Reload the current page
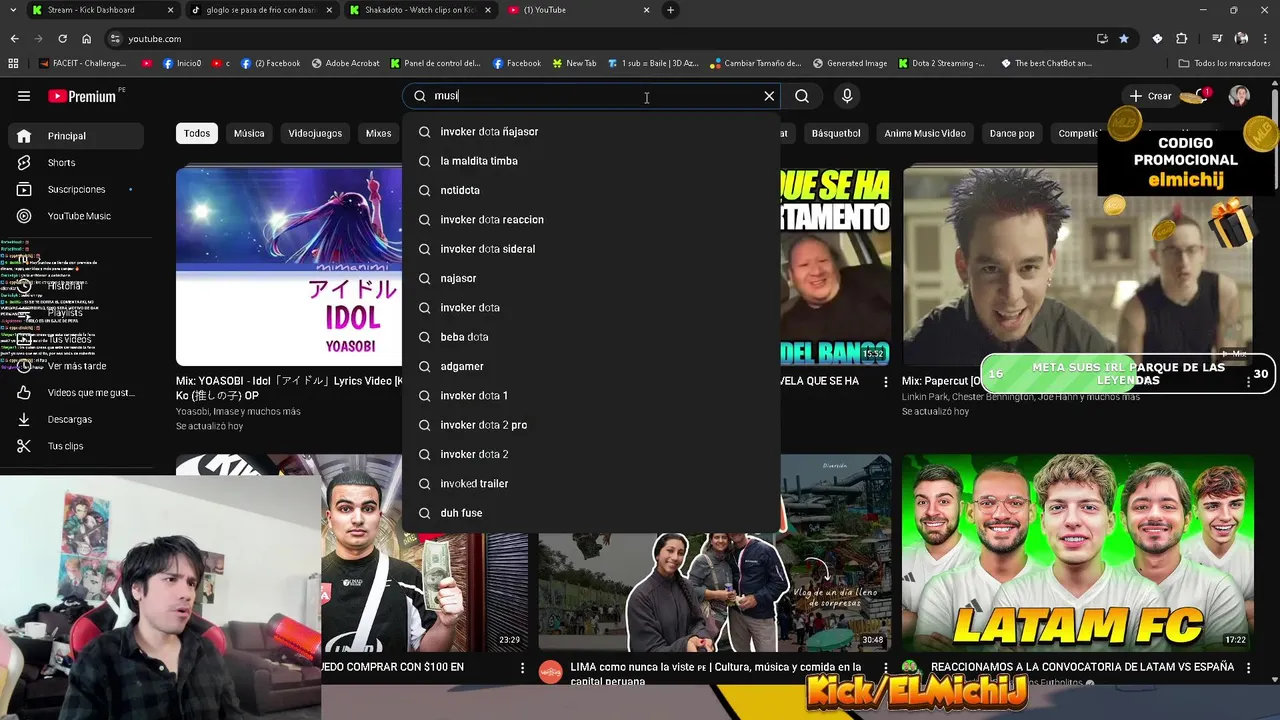The width and height of the screenshot is (1280, 720). (x=62, y=39)
